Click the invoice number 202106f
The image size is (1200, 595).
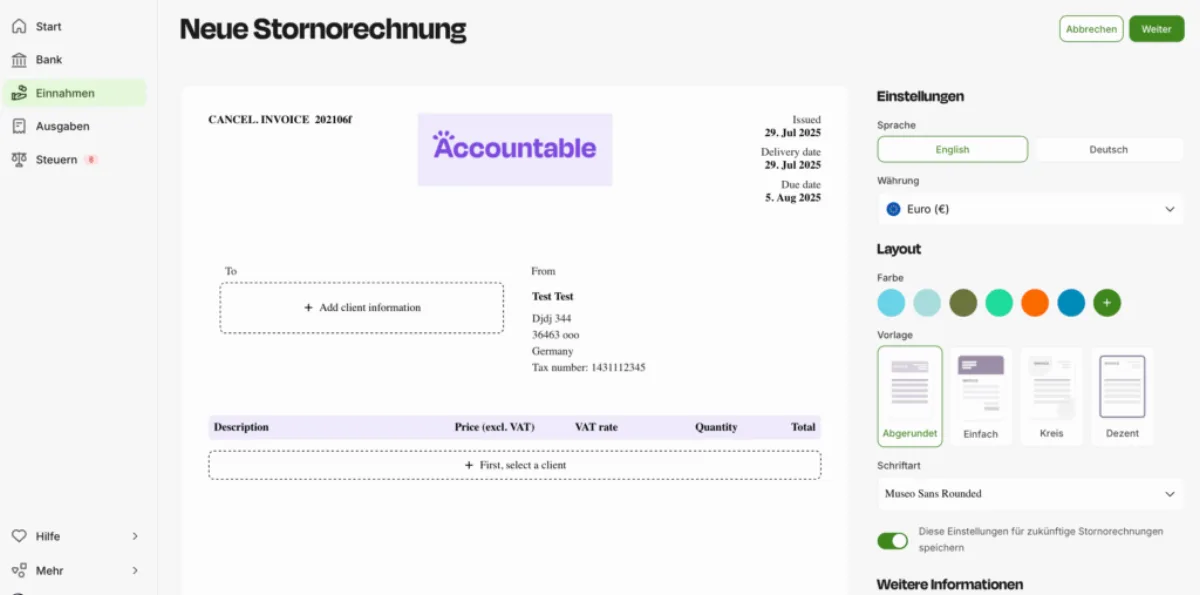coord(333,120)
